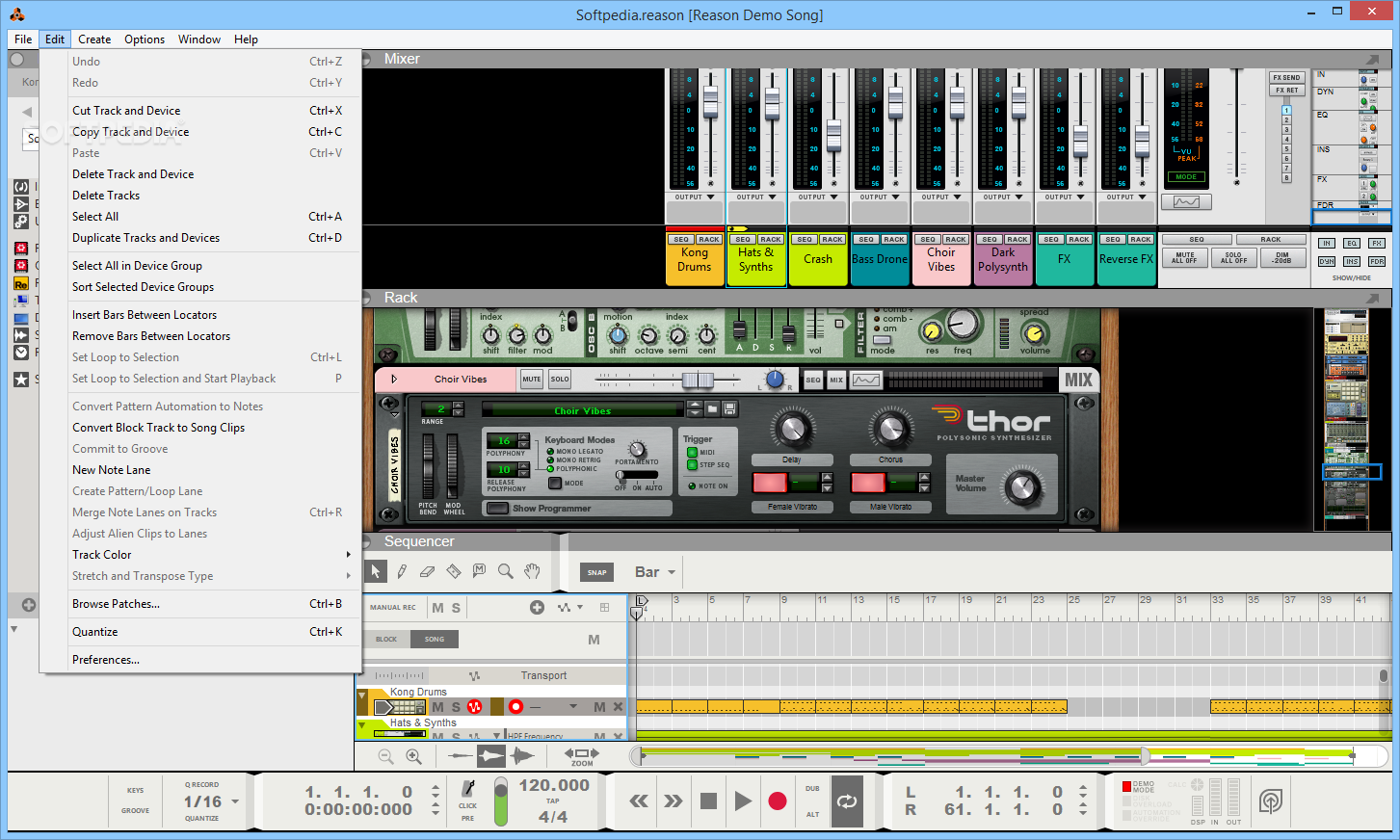1400x840 pixels.
Task: Select the smallest waveform zoom mode
Action: coord(461,756)
